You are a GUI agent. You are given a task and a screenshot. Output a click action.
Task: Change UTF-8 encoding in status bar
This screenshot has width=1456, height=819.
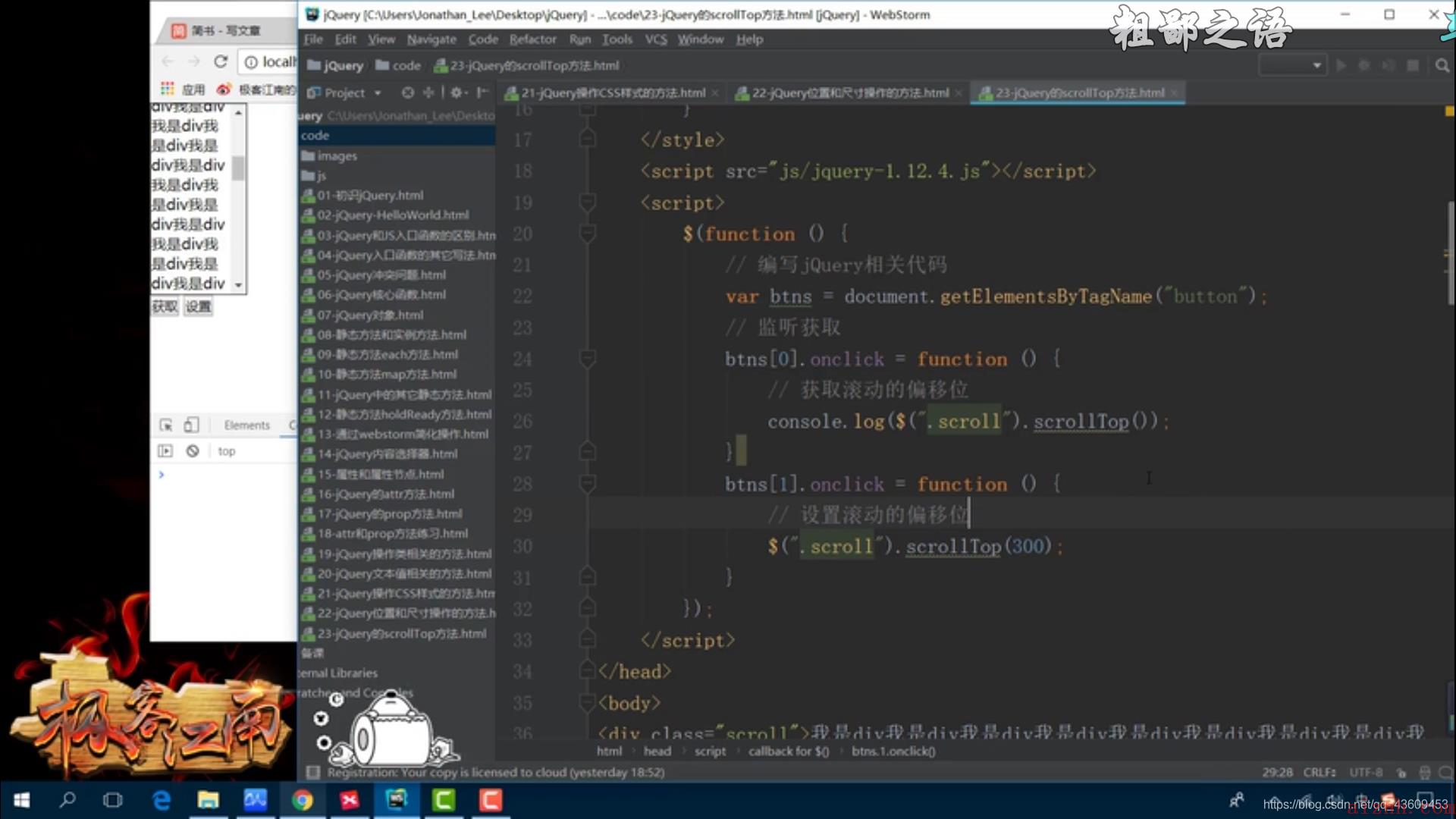pos(1366,772)
